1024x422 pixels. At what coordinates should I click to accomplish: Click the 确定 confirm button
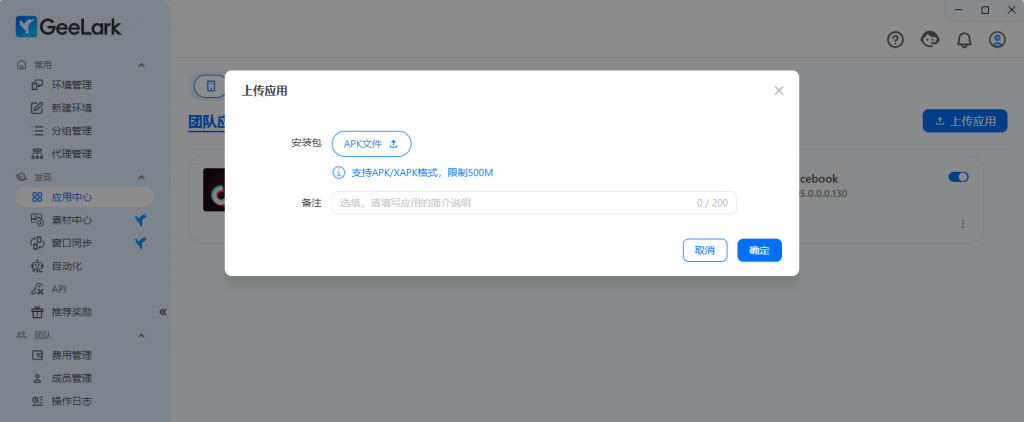[759, 250]
